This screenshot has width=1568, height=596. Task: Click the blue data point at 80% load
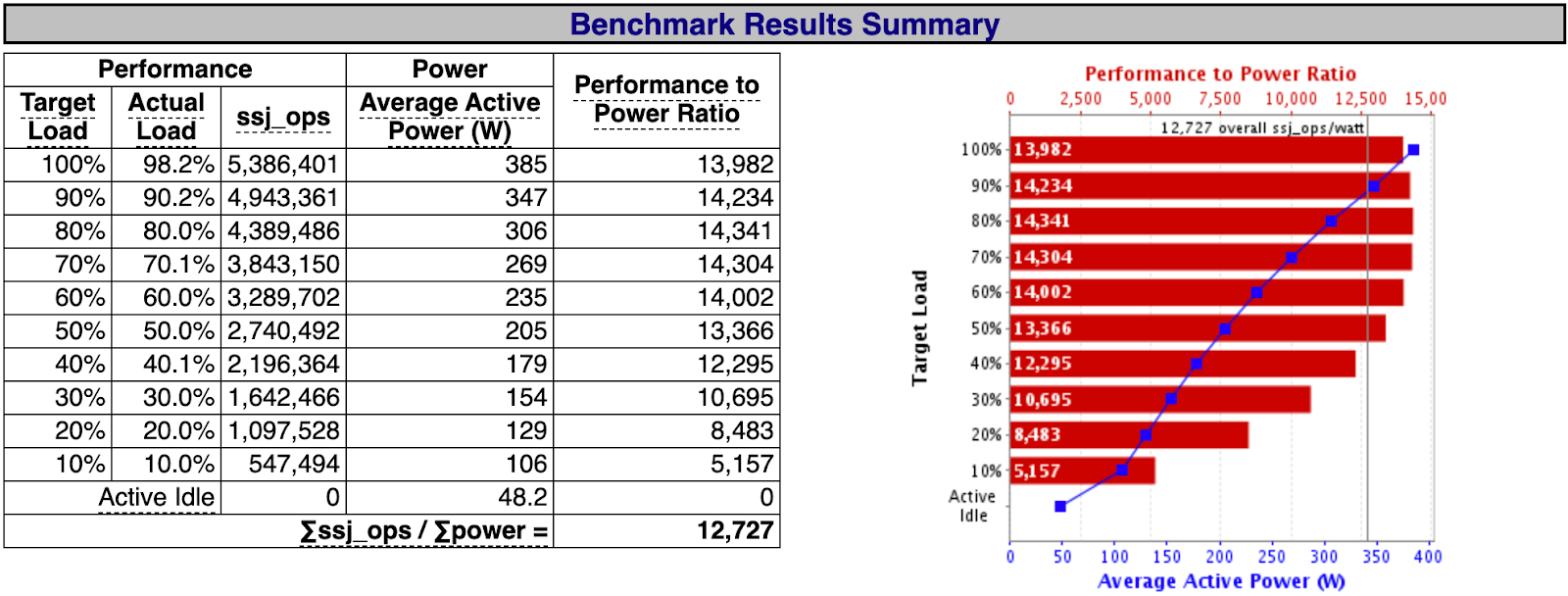coord(1331,222)
